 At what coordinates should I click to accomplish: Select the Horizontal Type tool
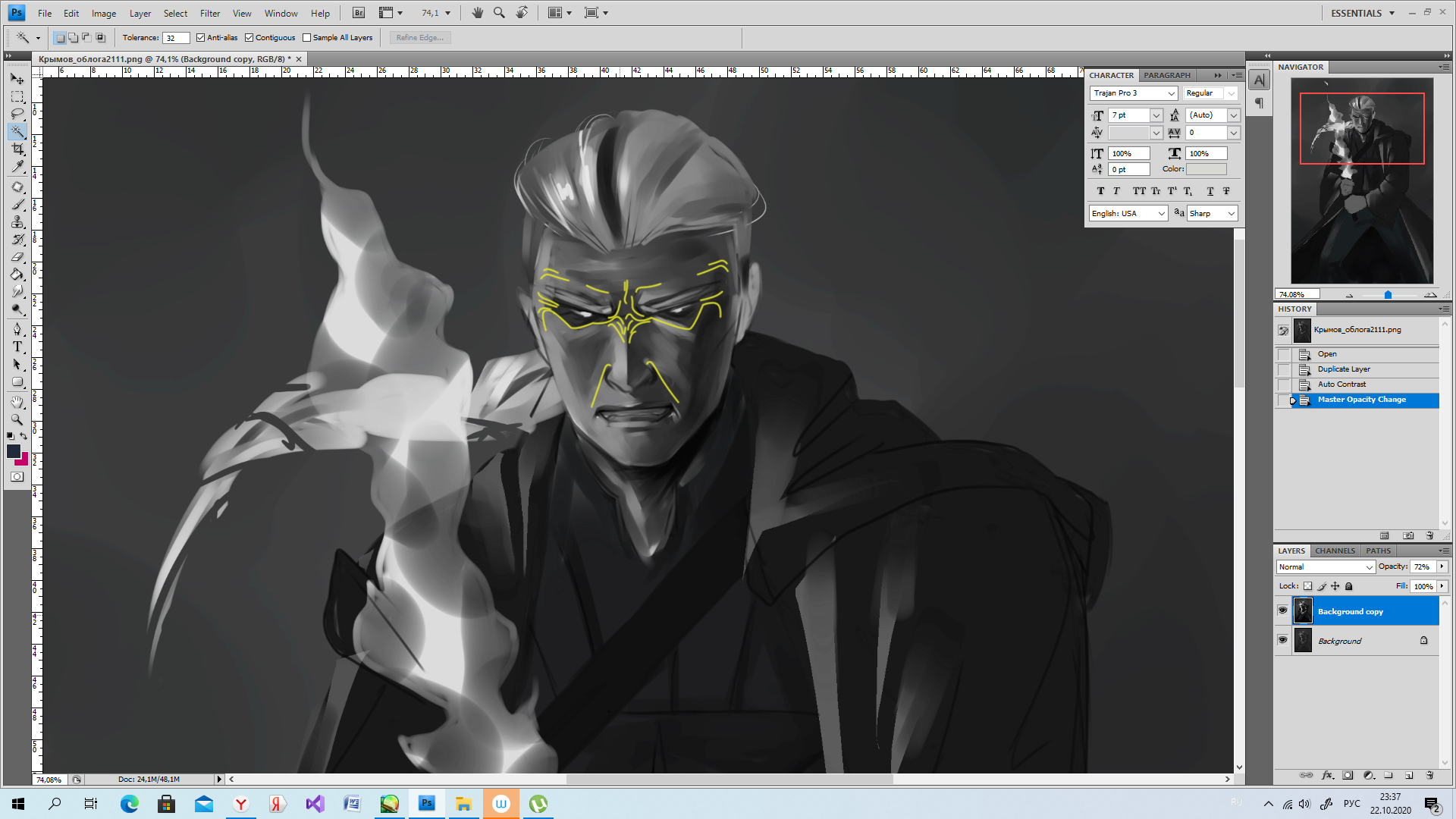tap(17, 347)
